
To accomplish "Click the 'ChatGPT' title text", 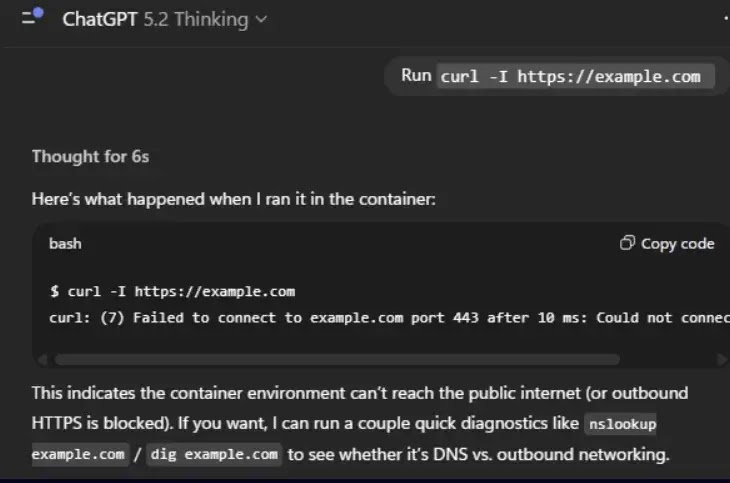I will click(x=99, y=19).
